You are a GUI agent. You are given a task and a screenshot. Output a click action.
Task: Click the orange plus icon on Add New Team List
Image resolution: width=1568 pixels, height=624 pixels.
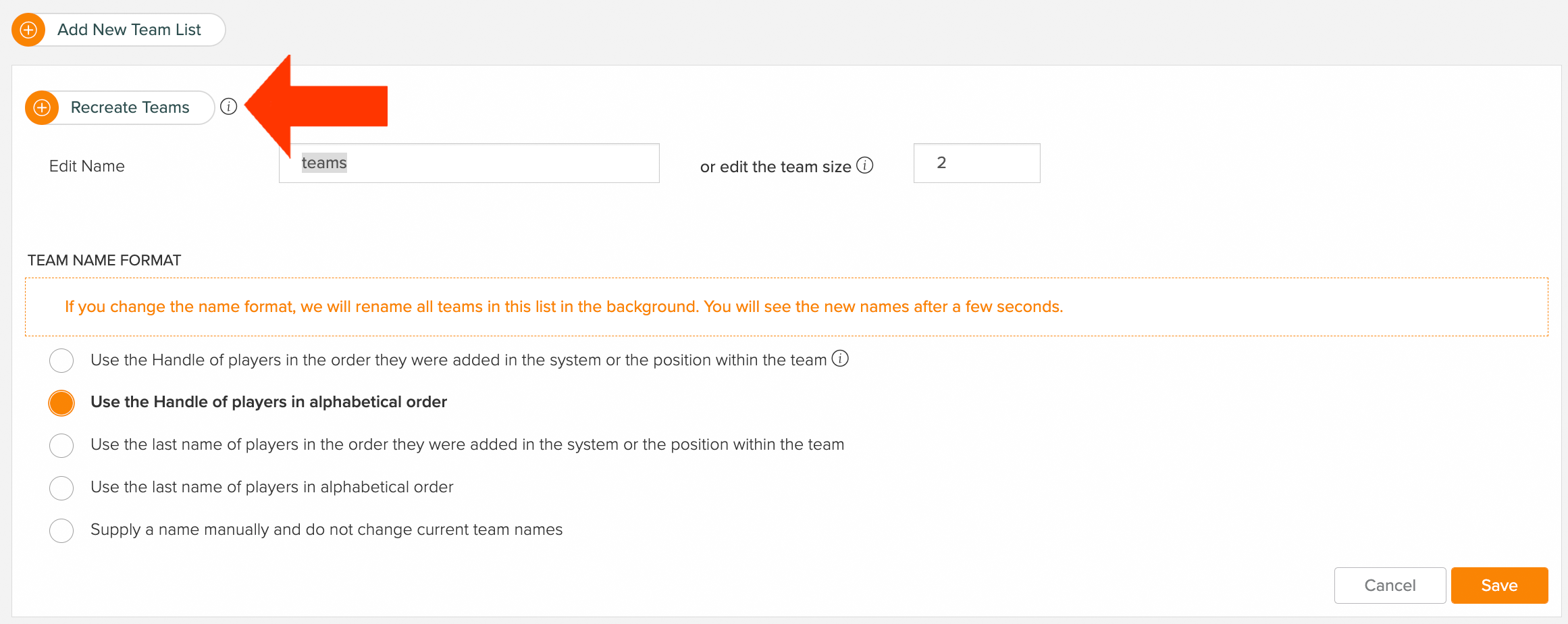tap(28, 30)
